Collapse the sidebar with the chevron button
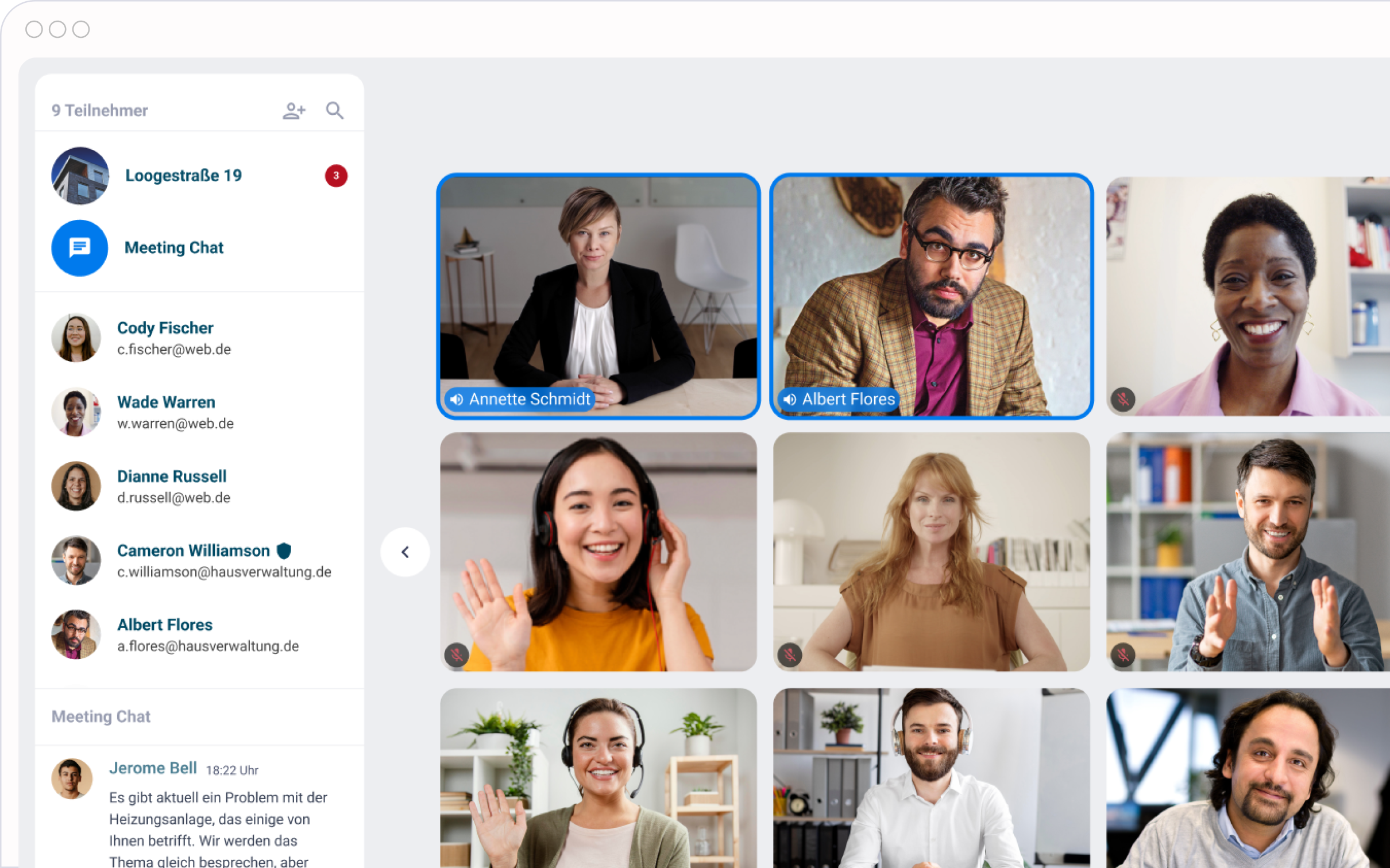 pyautogui.click(x=406, y=552)
